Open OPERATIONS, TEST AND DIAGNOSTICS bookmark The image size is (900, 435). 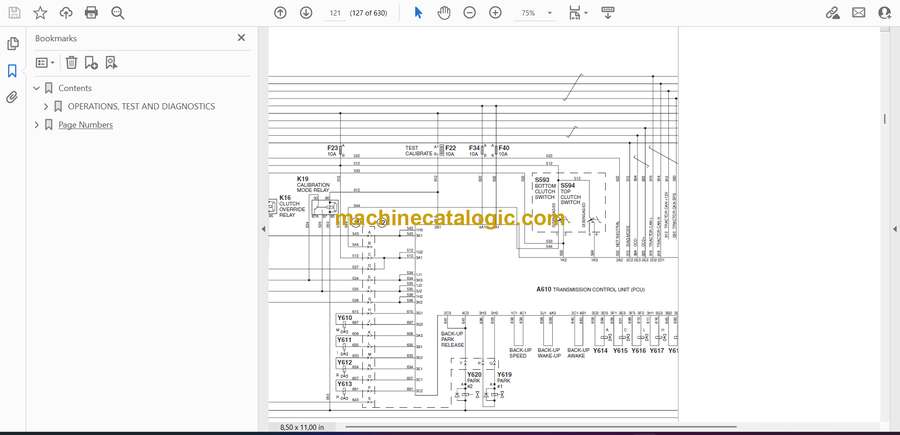click(x=141, y=107)
